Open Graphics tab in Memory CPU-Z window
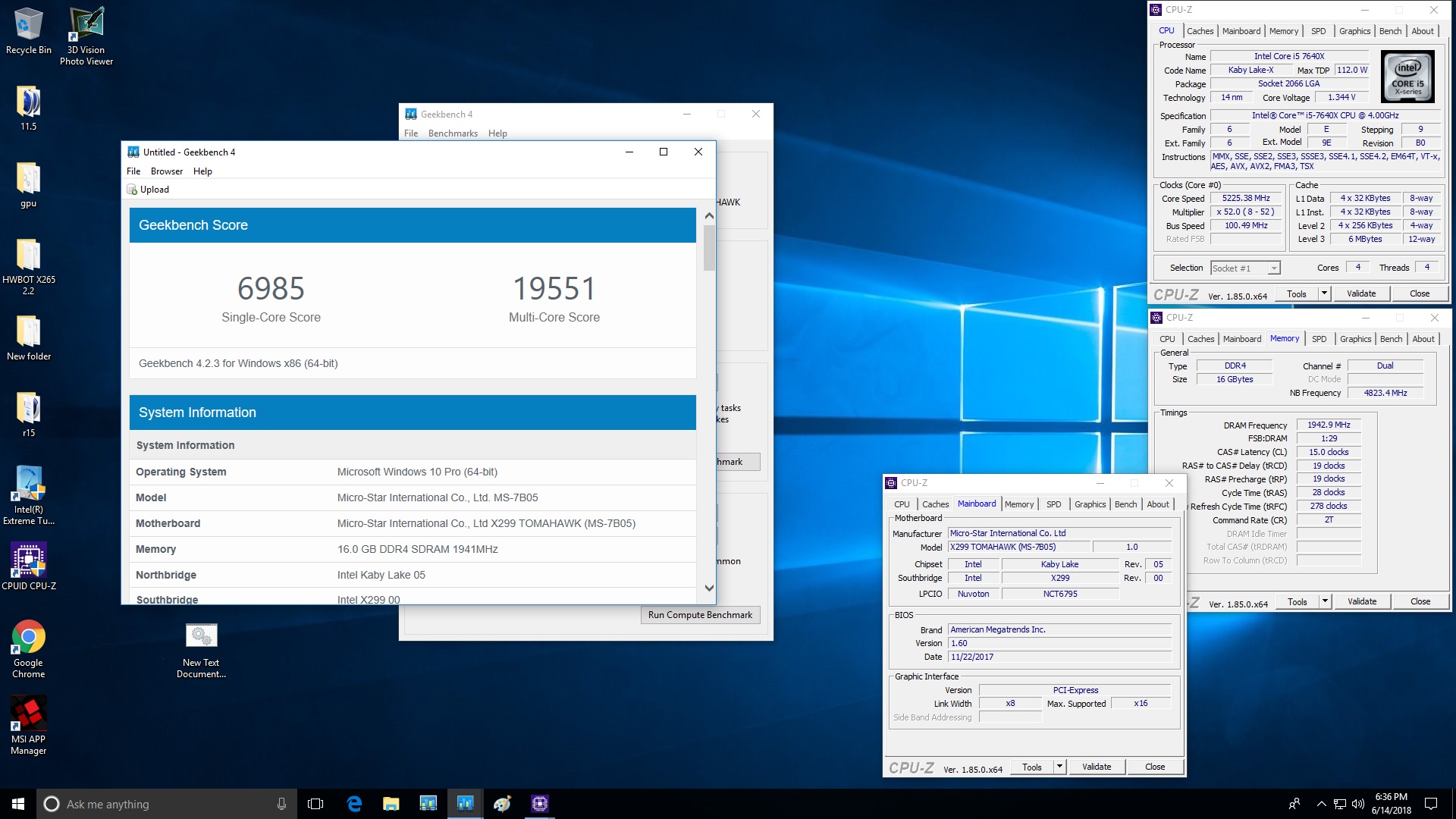The width and height of the screenshot is (1456, 819). pos(1355,339)
